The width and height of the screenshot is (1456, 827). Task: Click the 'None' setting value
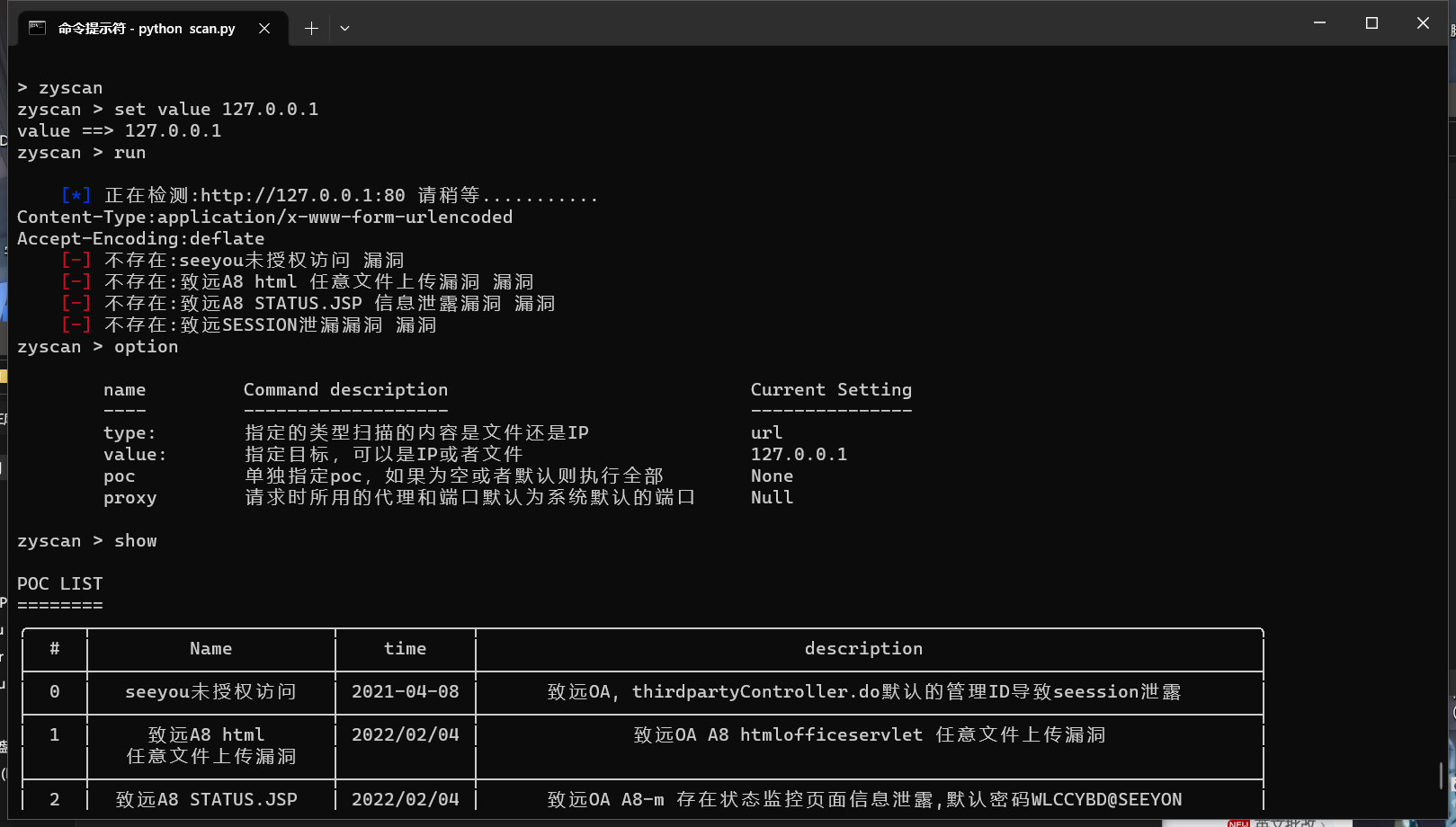[772, 476]
